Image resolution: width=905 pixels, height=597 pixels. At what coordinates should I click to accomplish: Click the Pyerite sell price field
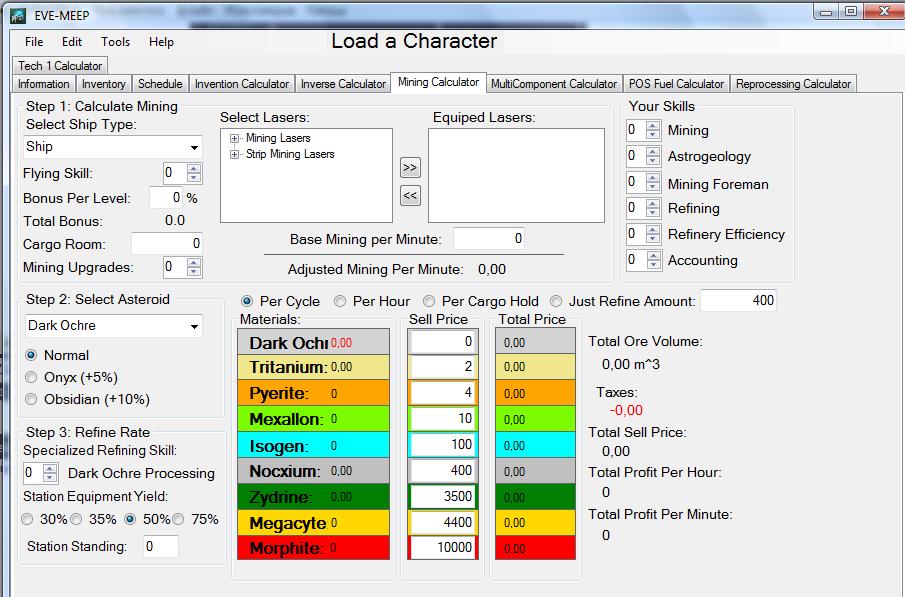[443, 393]
